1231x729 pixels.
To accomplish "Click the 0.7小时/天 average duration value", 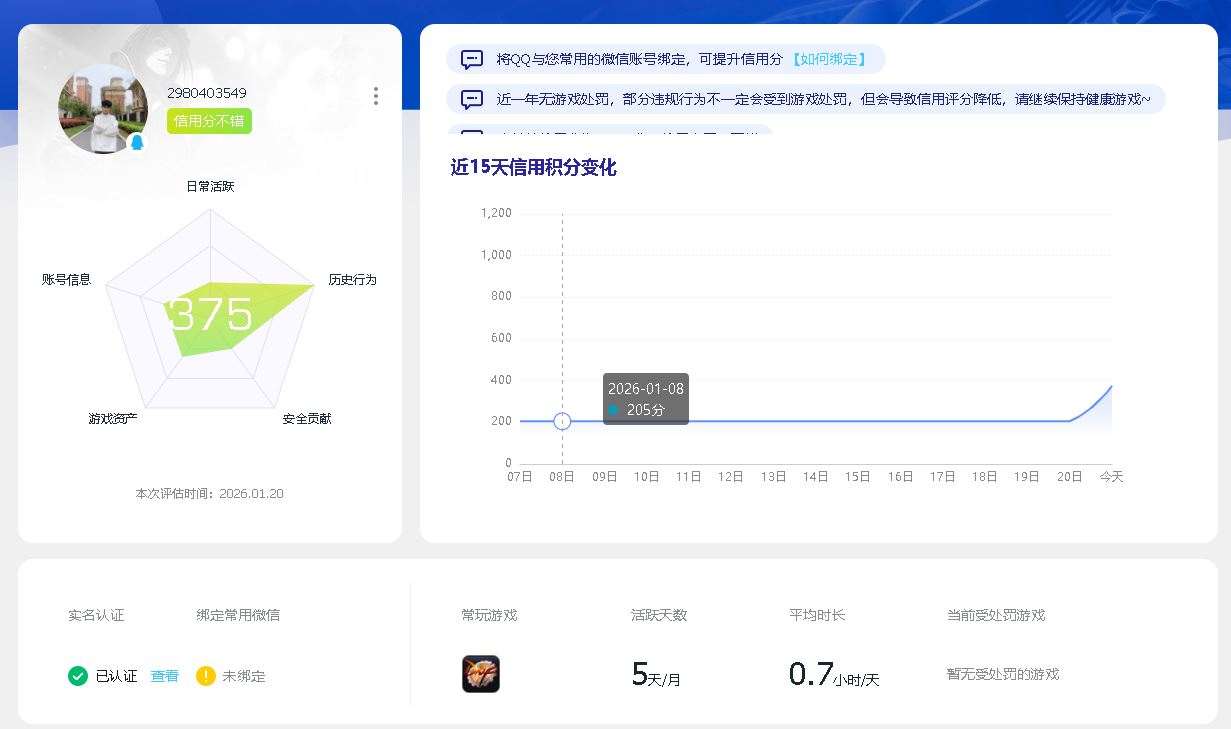I will pos(834,675).
